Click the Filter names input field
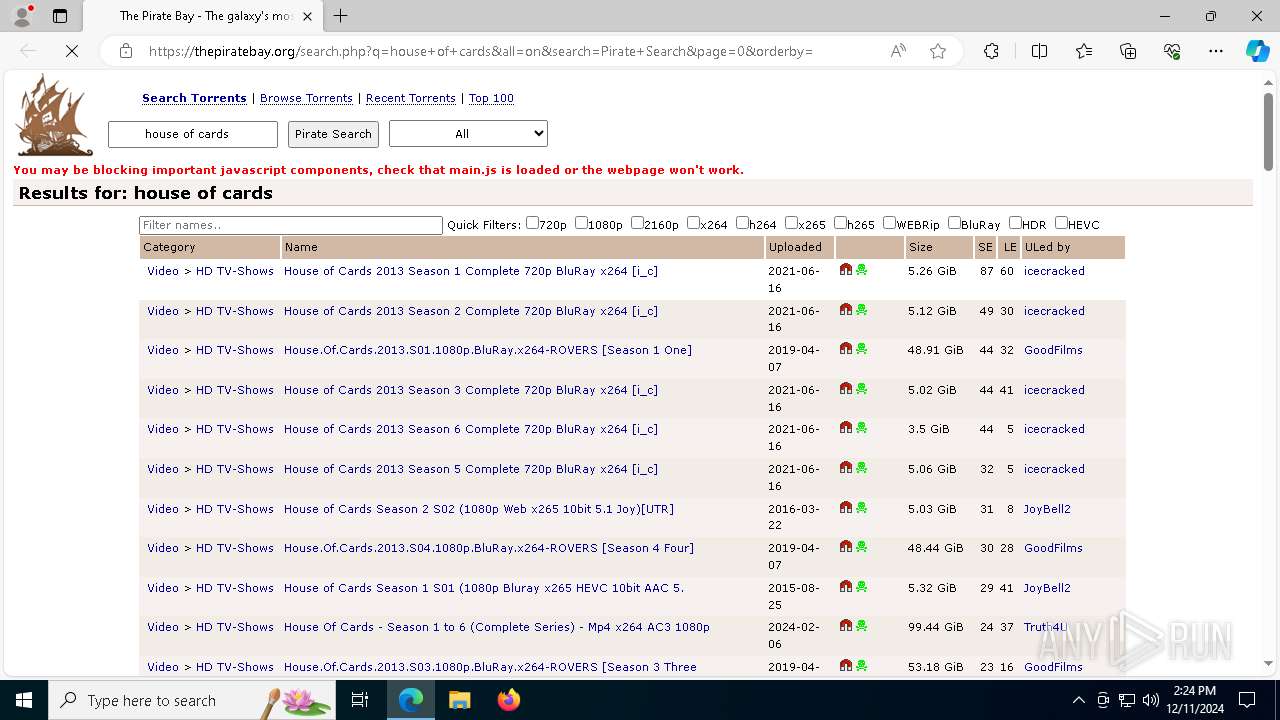Image resolution: width=1280 pixels, height=720 pixels. point(291,225)
